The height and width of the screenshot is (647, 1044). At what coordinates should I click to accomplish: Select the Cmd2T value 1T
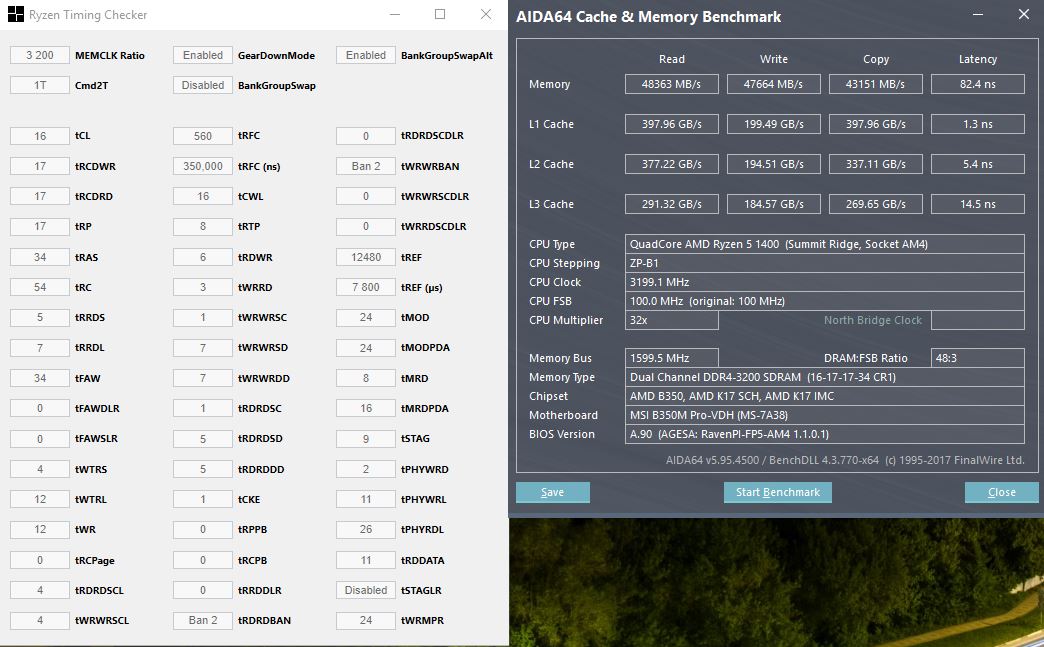[40, 85]
